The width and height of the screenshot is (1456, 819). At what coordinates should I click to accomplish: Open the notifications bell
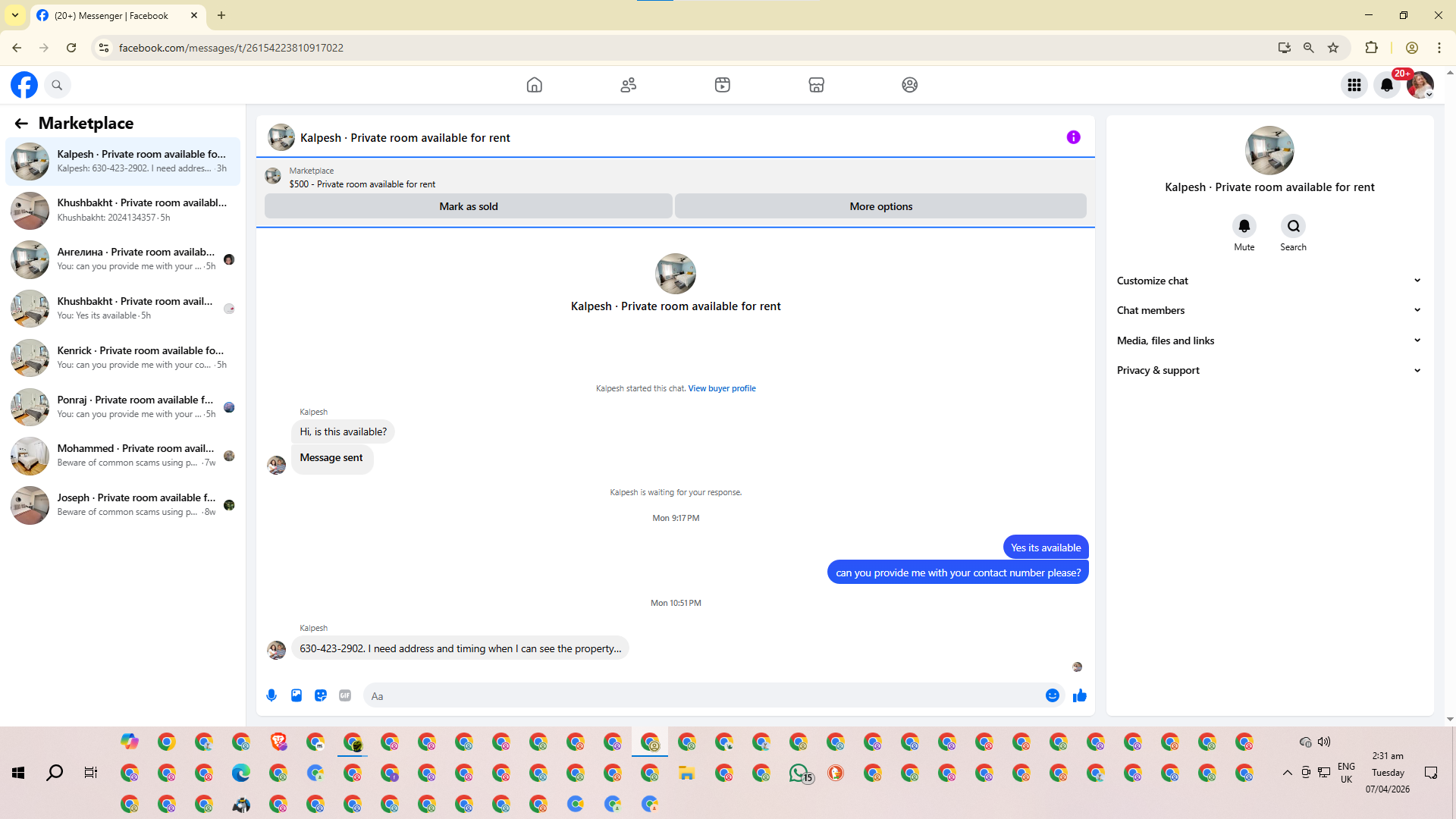pos(1387,85)
